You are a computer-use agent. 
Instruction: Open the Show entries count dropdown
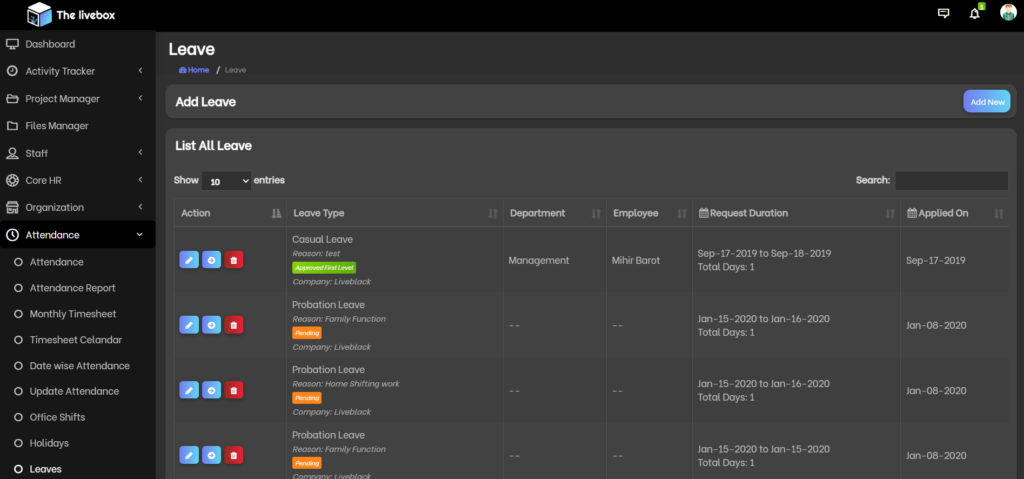coord(226,181)
